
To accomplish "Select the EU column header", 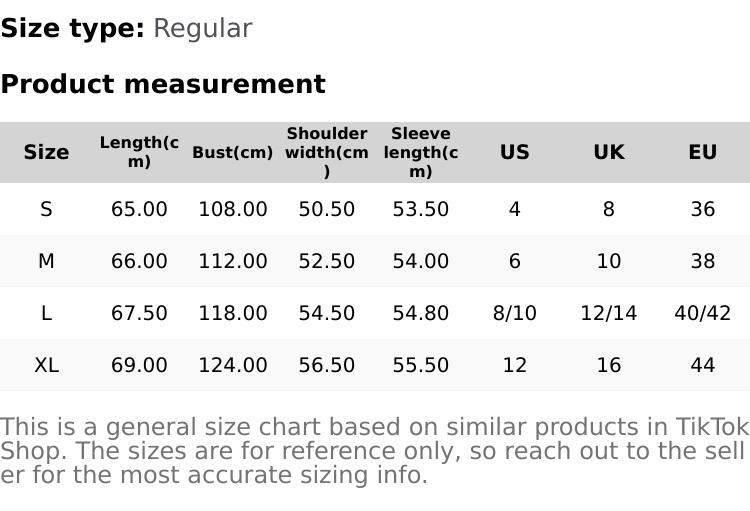I will (703, 152).
